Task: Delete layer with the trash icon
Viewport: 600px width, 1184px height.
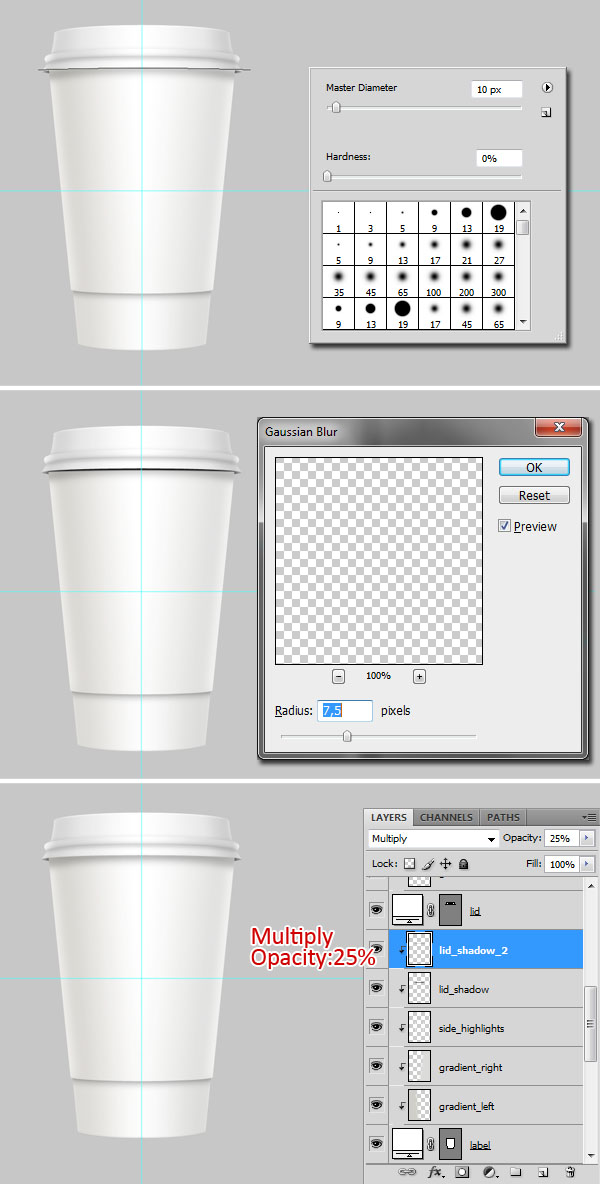Action: click(570, 1171)
